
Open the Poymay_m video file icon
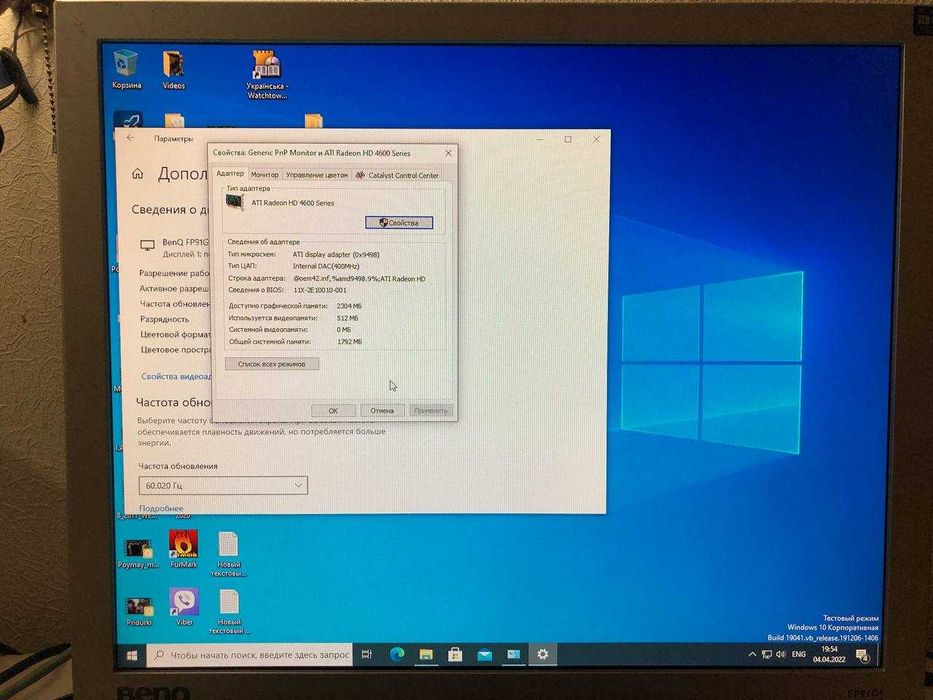click(x=137, y=554)
